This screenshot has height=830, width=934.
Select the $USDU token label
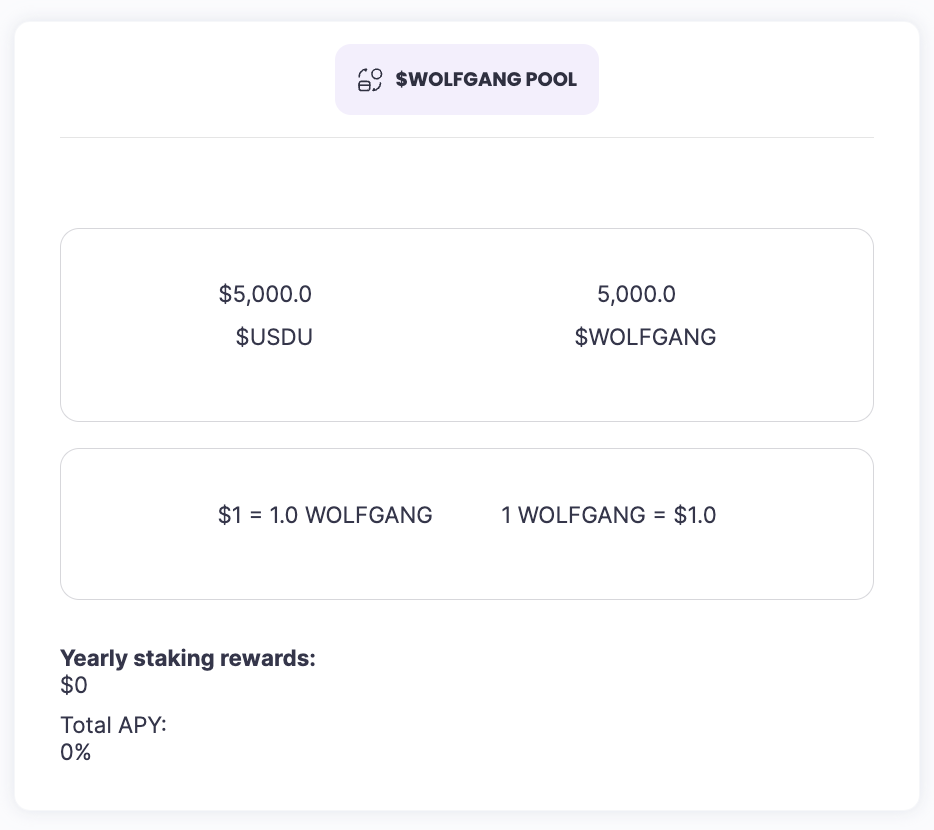click(274, 337)
